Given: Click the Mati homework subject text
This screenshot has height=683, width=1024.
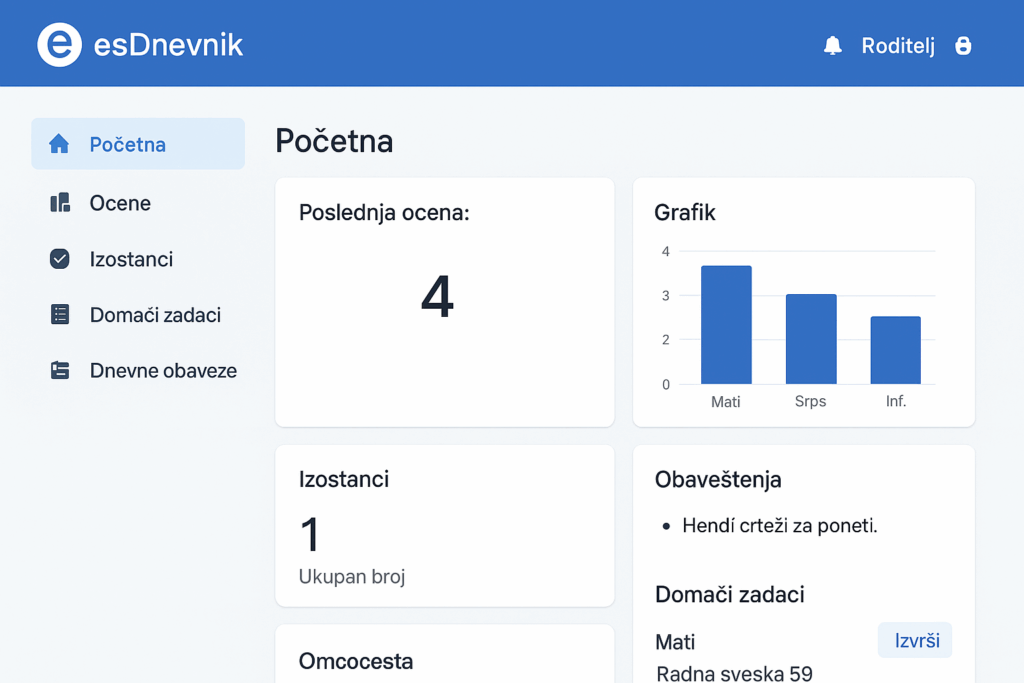Looking at the screenshot, I should click(675, 642).
